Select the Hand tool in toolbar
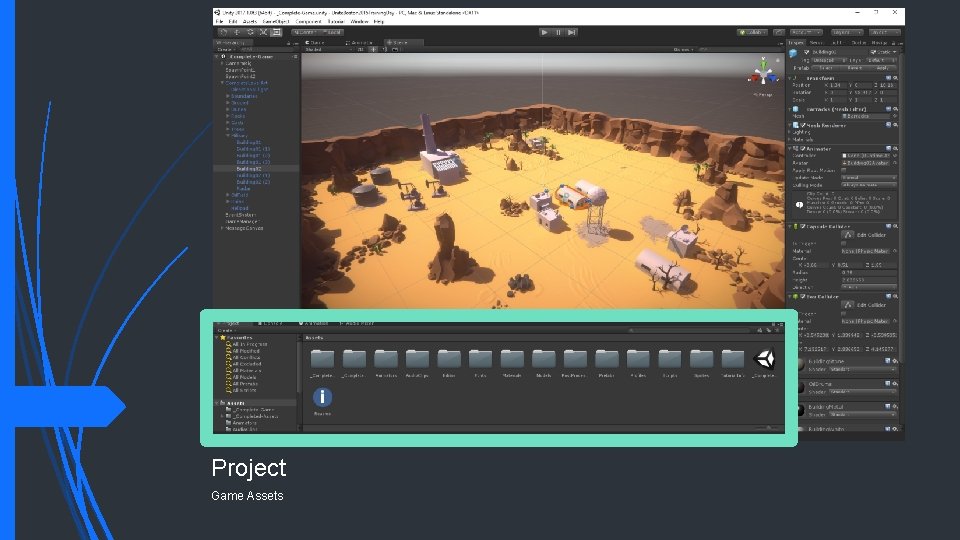 (x=223, y=32)
